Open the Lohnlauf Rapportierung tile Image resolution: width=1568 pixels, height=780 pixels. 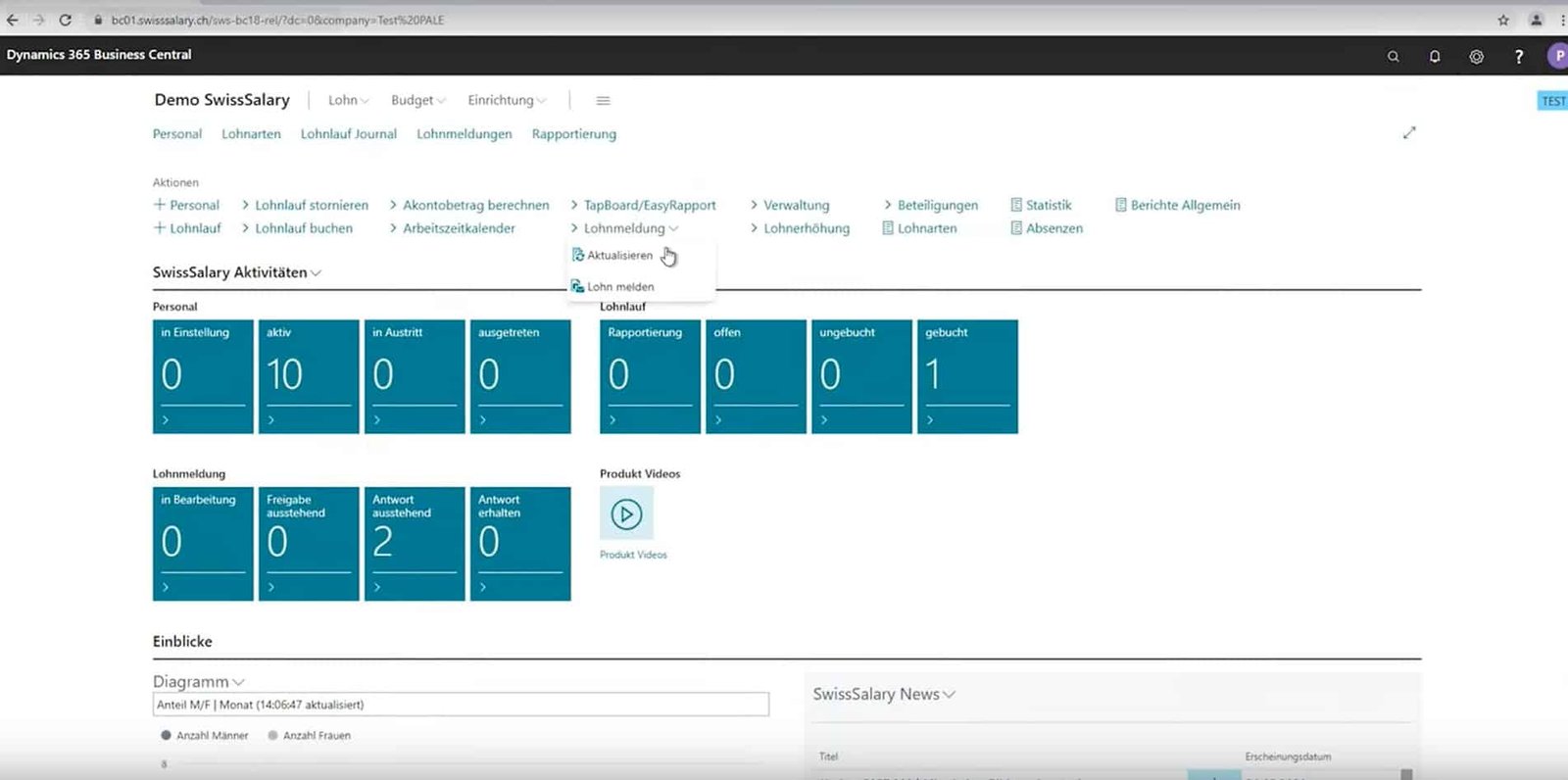[650, 376]
